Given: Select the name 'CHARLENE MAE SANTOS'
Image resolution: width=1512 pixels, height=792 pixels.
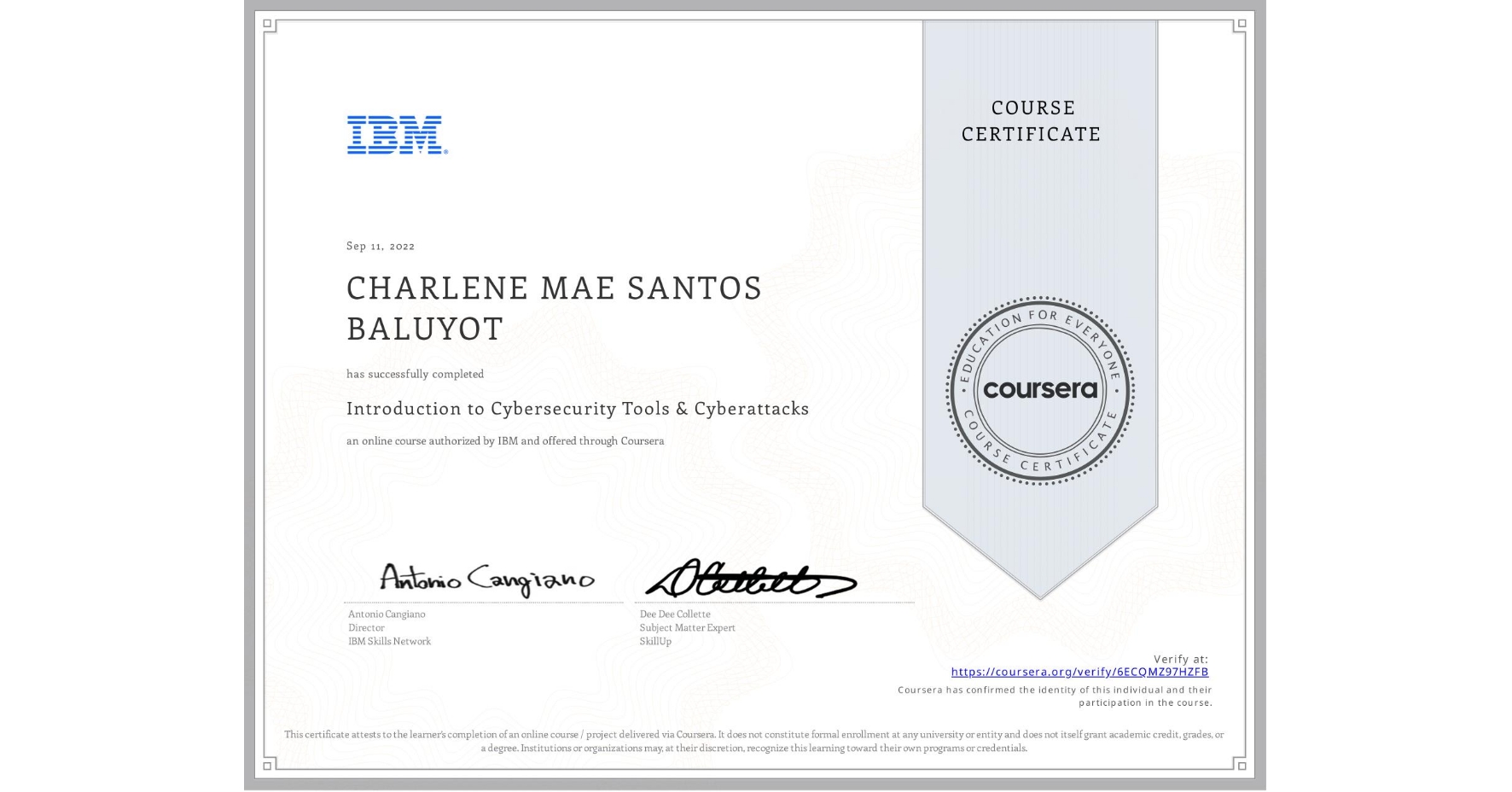Looking at the screenshot, I should pyautogui.click(x=554, y=288).
